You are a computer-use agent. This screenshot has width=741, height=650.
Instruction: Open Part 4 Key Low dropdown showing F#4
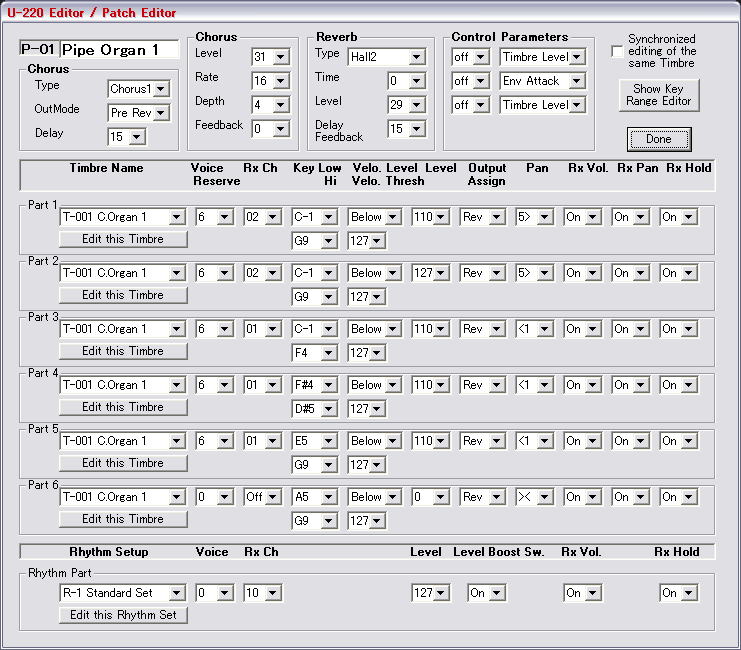(314, 385)
